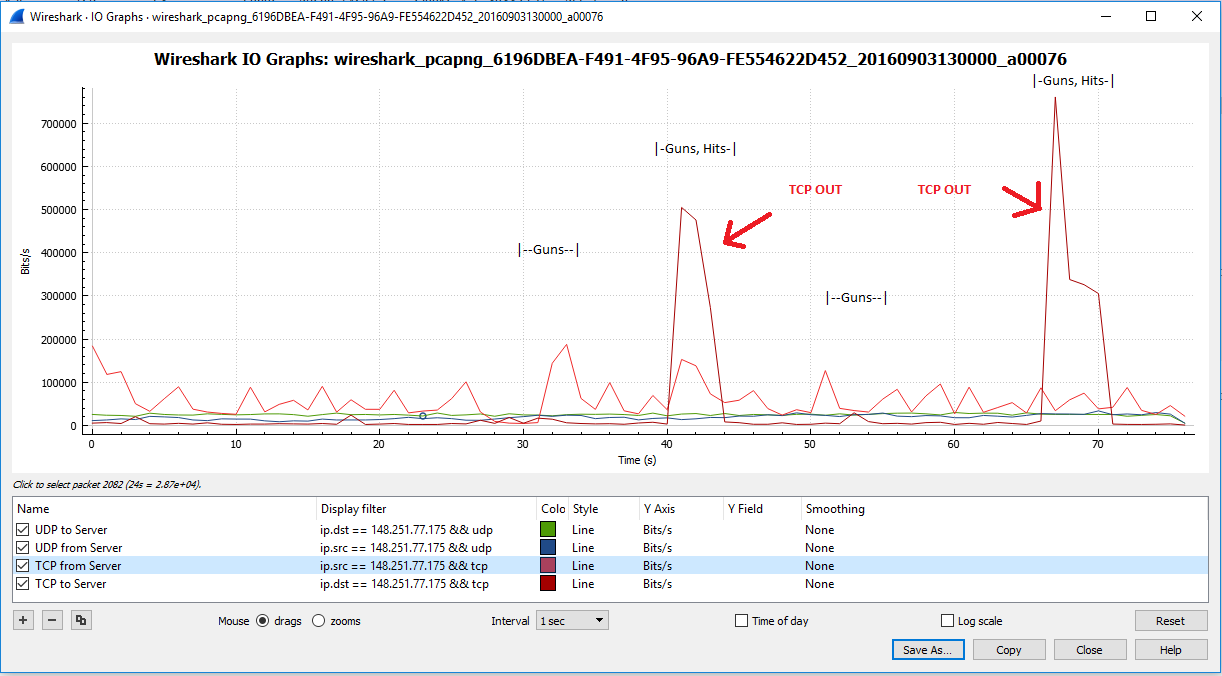
Task: Click the 'None' smoothing cell for TCP to Server
Action: (x=819, y=584)
